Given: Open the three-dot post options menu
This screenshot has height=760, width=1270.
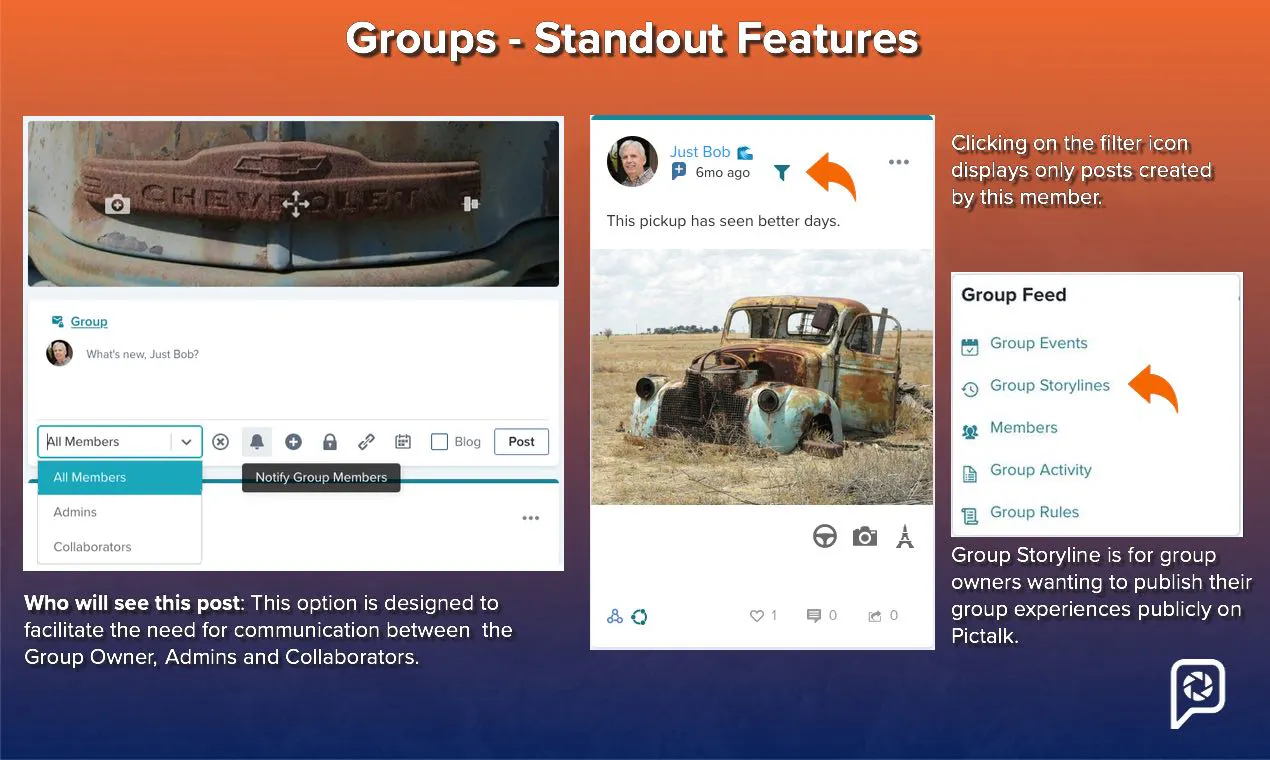Looking at the screenshot, I should click(899, 162).
